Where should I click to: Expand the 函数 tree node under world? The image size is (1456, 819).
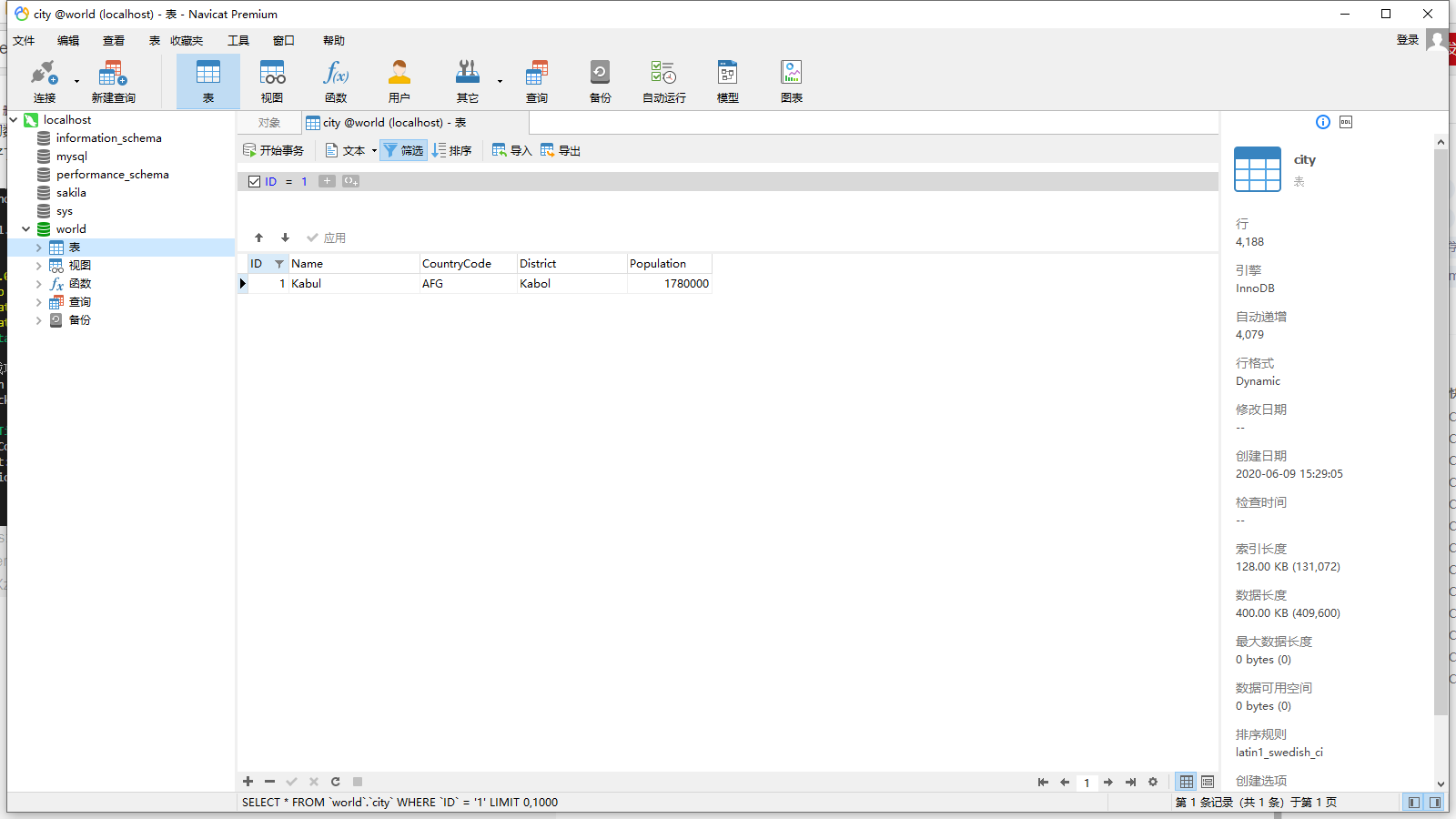[x=39, y=284]
